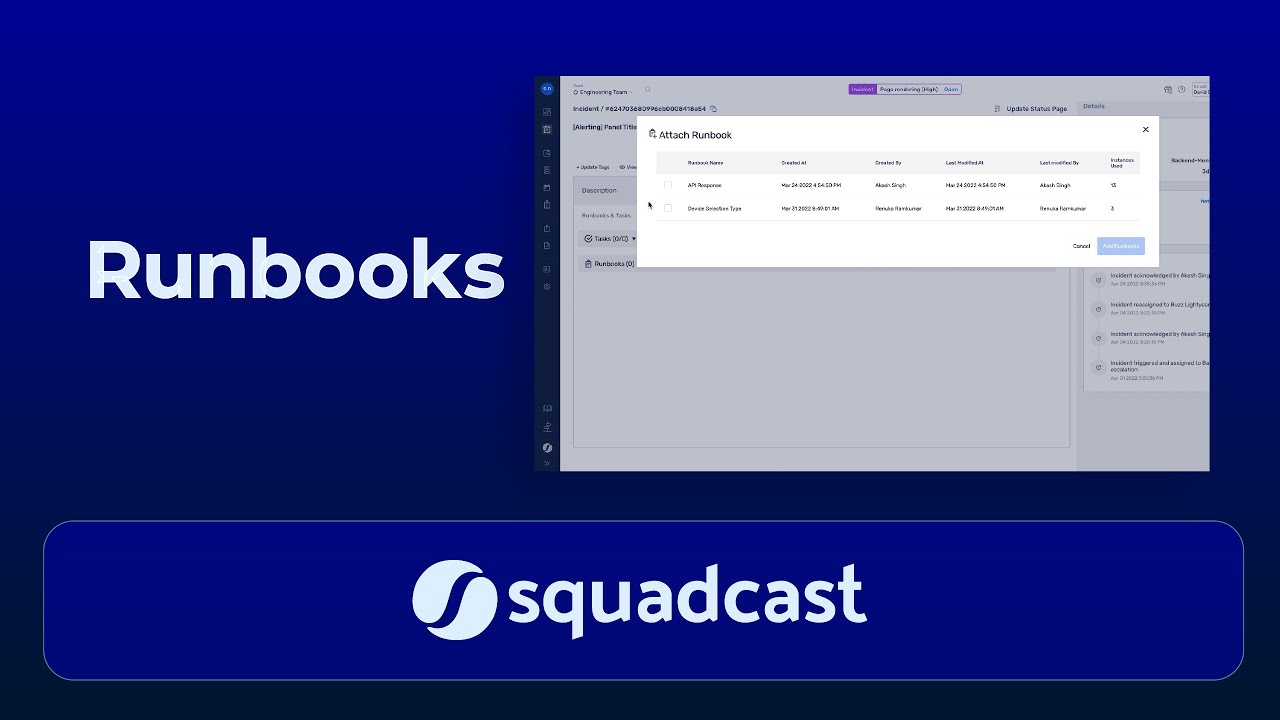The image size is (1280, 720).
Task: Click the Incident purple status badge
Action: coord(862,89)
